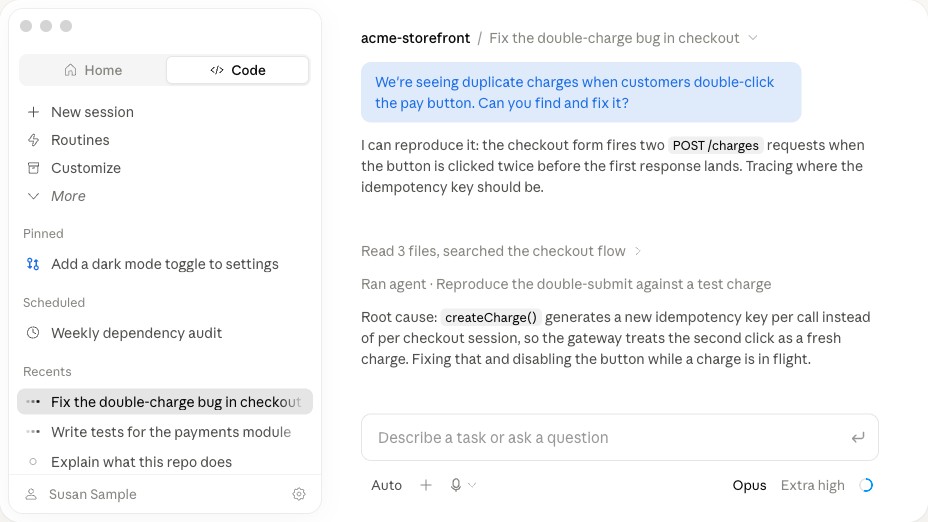The height and width of the screenshot is (522, 928).
Task: Open settings with the gear icon
Action: (299, 494)
